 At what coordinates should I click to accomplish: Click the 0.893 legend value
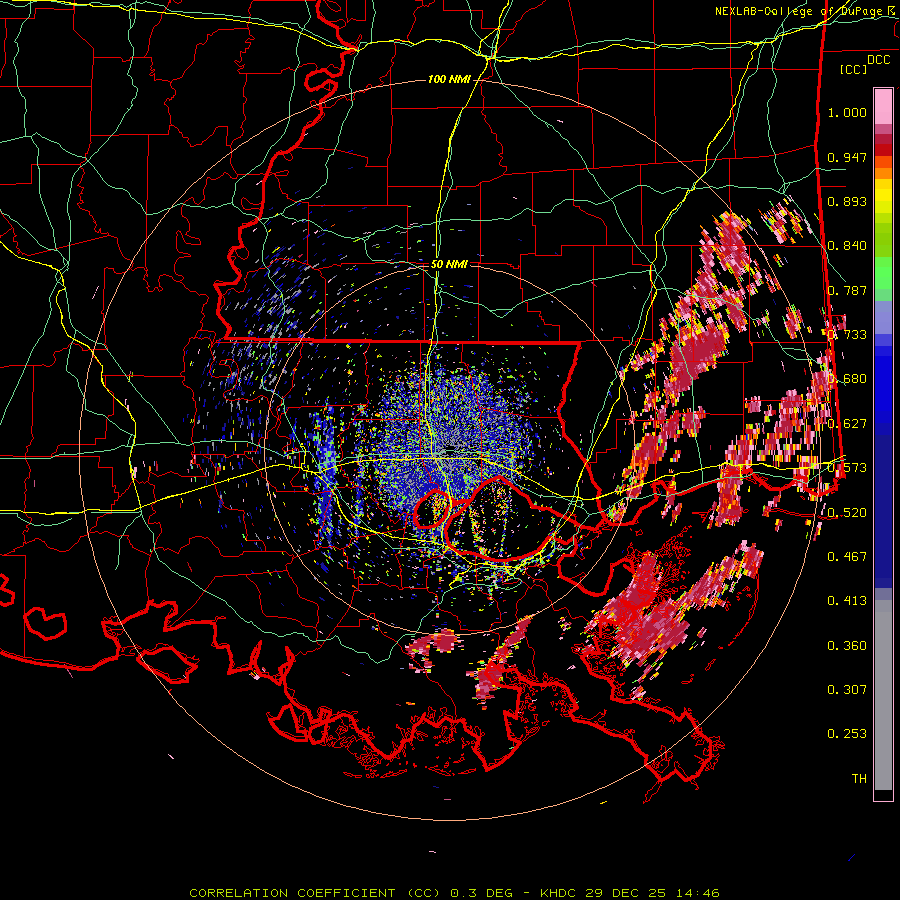point(847,201)
